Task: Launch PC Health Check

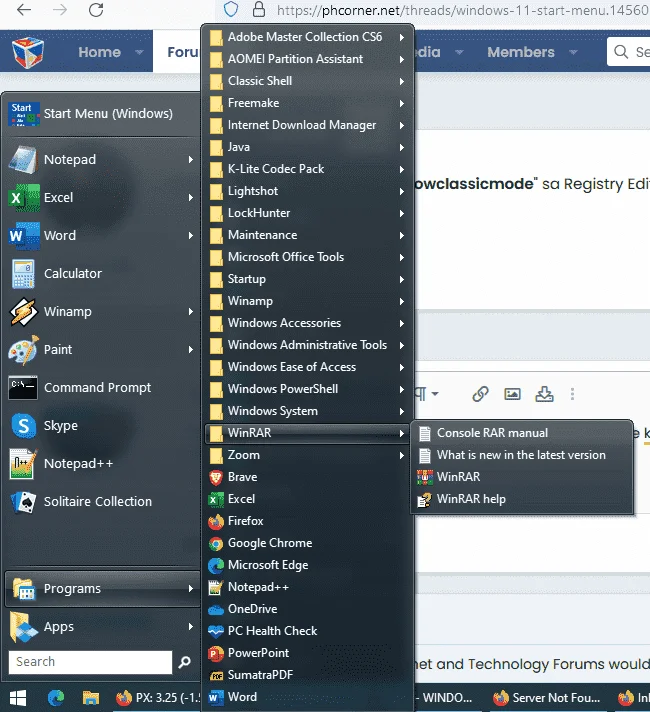Action: (308, 631)
